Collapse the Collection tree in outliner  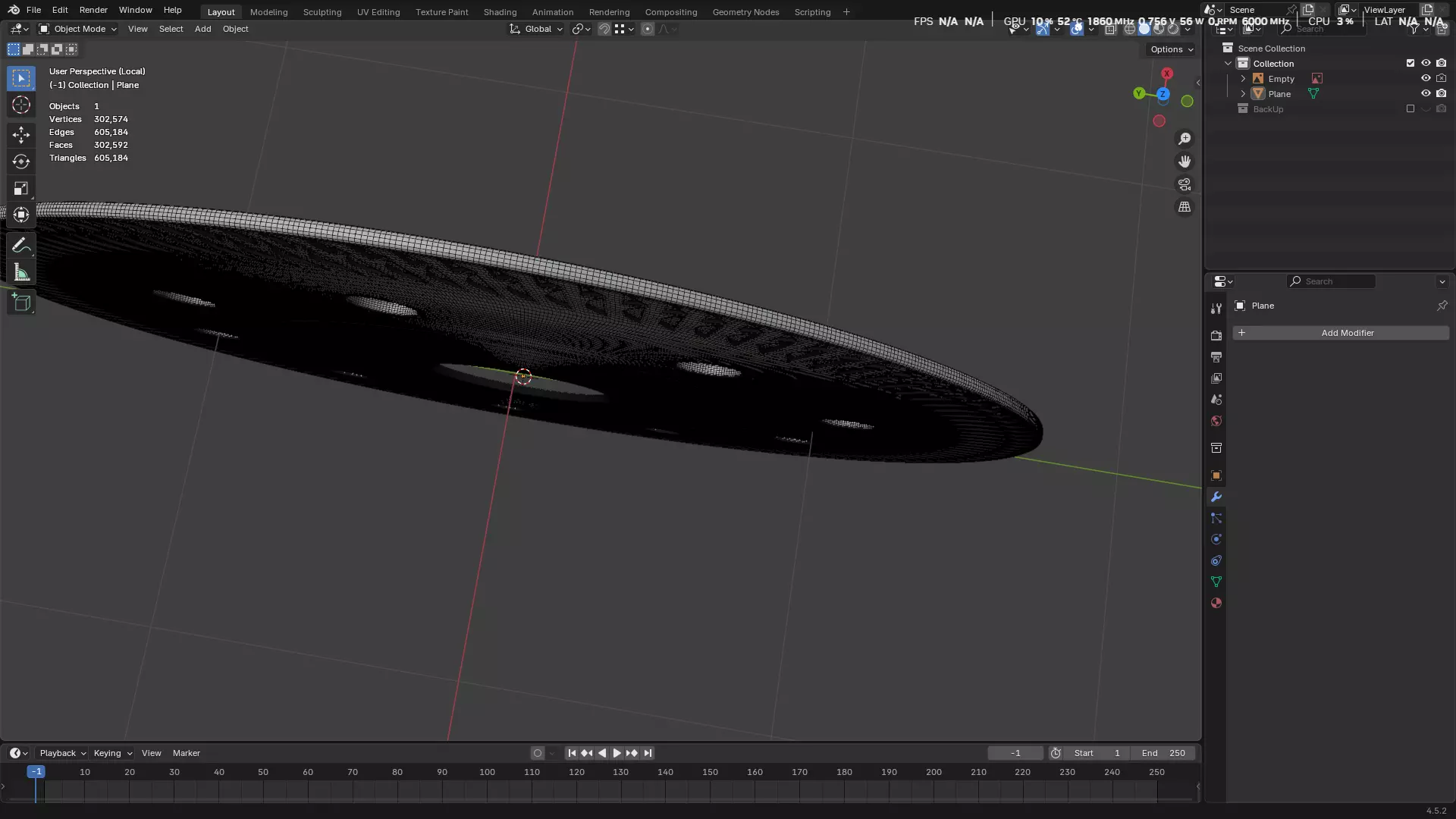point(1228,64)
